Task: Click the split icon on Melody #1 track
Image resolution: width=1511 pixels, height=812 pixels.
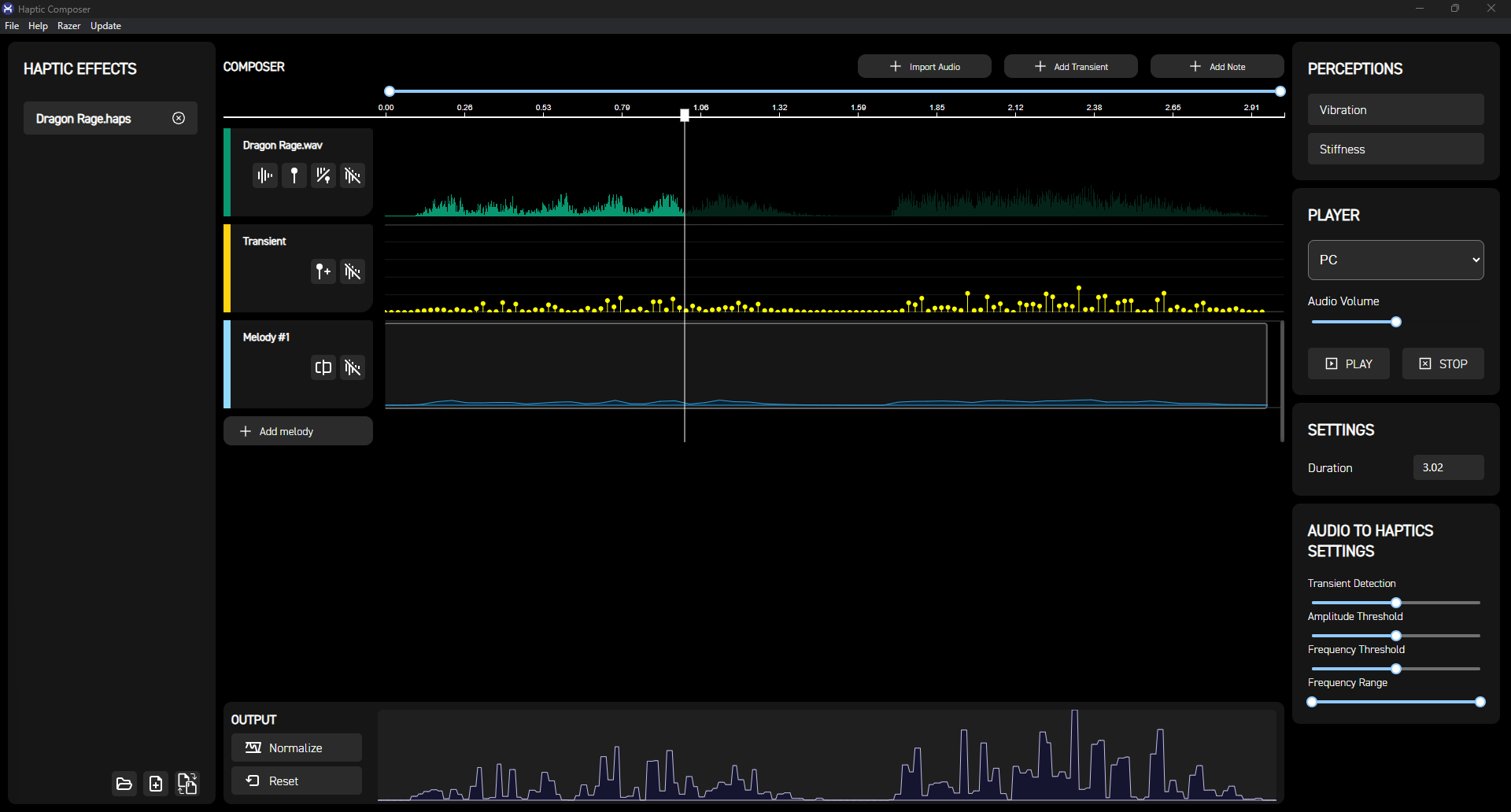Action: tap(323, 367)
